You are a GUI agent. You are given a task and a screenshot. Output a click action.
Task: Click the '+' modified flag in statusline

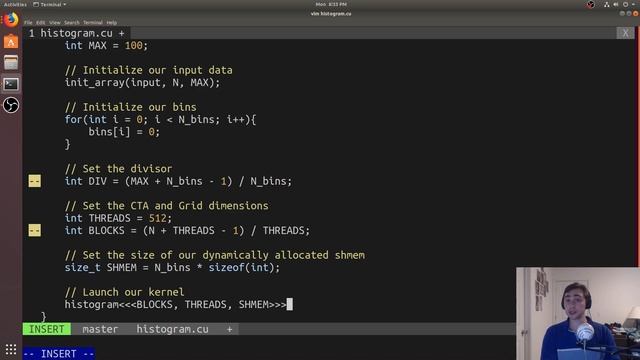(x=229, y=329)
